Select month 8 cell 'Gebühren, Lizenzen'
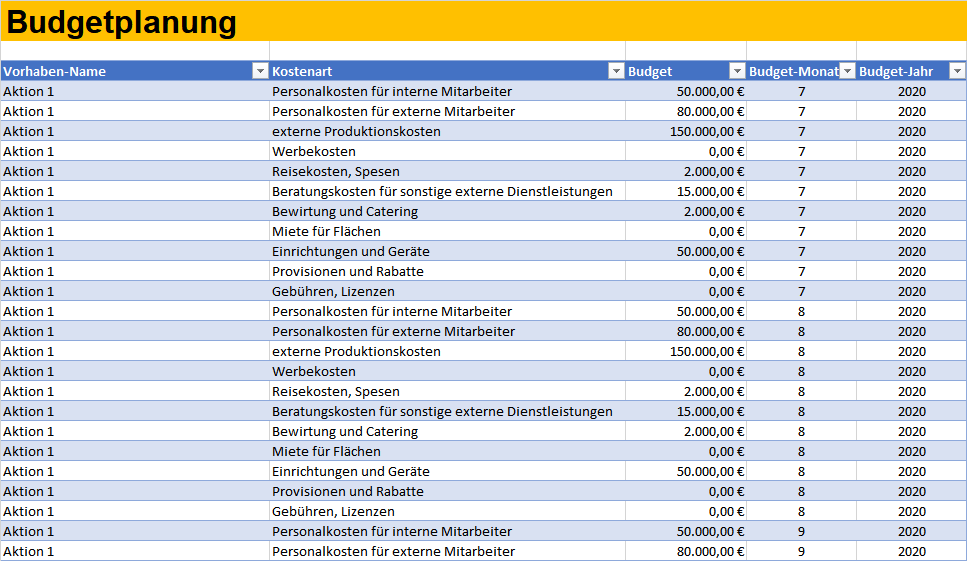 tap(447, 512)
